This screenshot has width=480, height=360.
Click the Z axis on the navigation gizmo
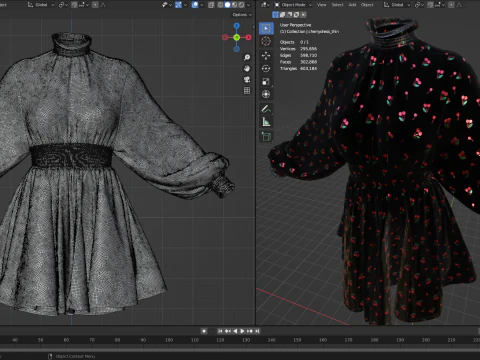click(237, 26)
